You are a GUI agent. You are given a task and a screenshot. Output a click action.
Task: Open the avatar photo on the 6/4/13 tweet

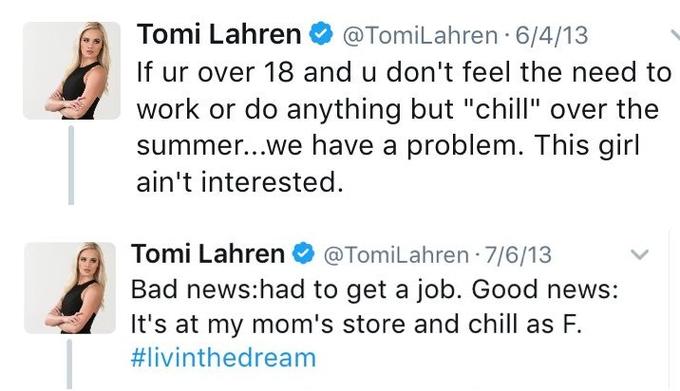click(72, 71)
